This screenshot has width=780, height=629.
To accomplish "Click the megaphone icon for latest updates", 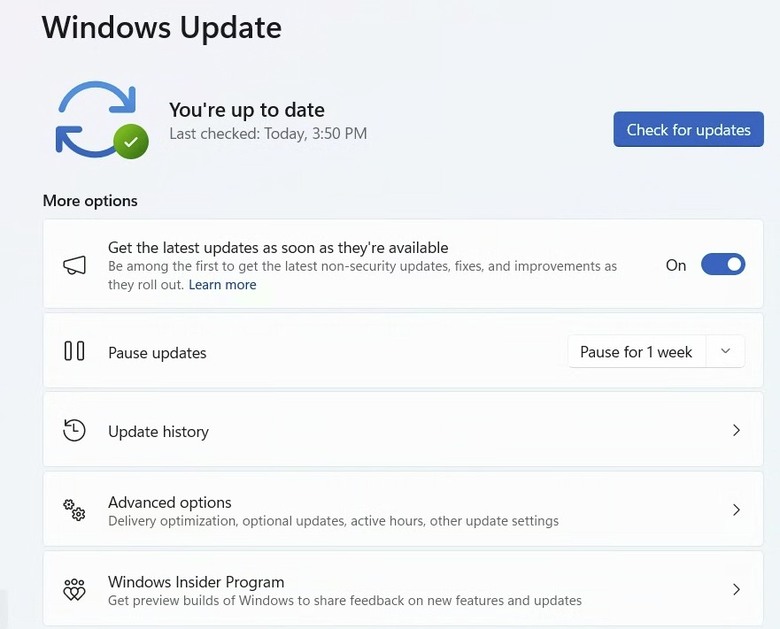I will point(75,265).
